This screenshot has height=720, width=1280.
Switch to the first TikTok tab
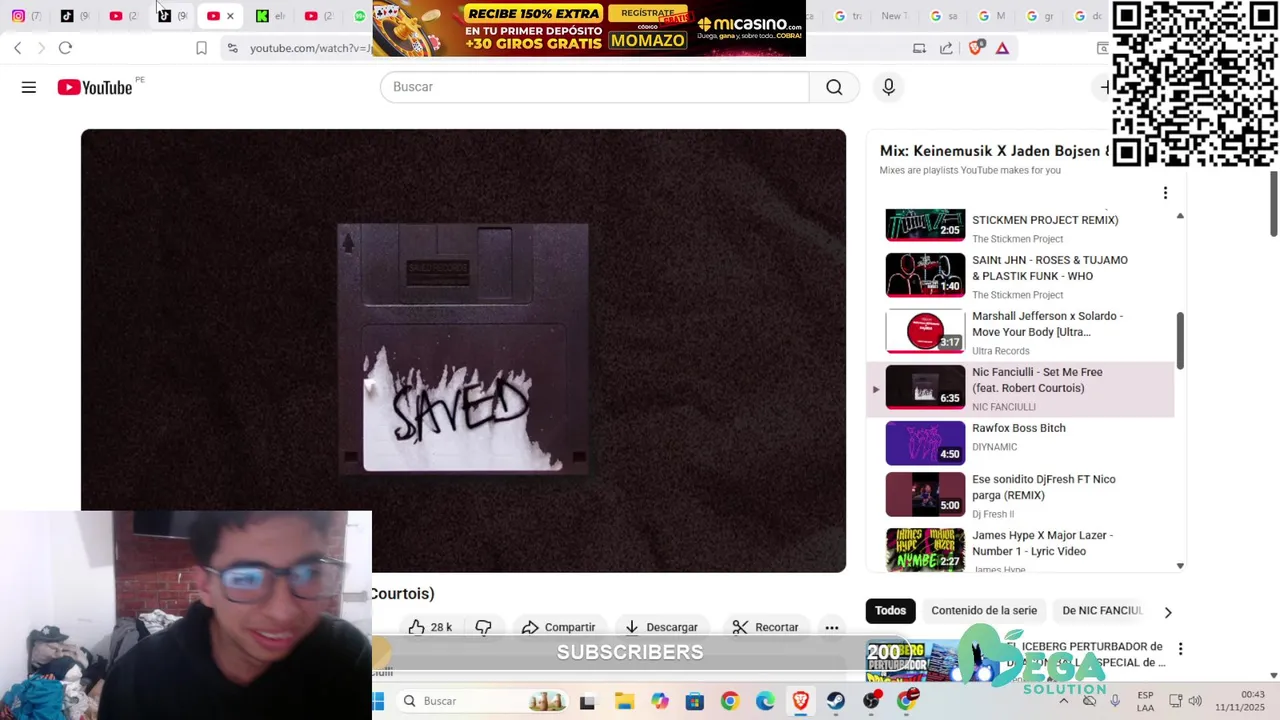[x=75, y=16]
